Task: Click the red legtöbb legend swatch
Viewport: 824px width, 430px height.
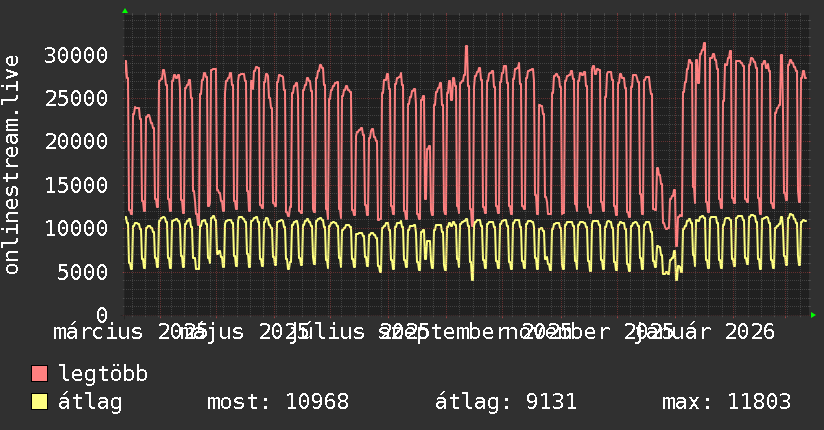Action: pos(39,373)
